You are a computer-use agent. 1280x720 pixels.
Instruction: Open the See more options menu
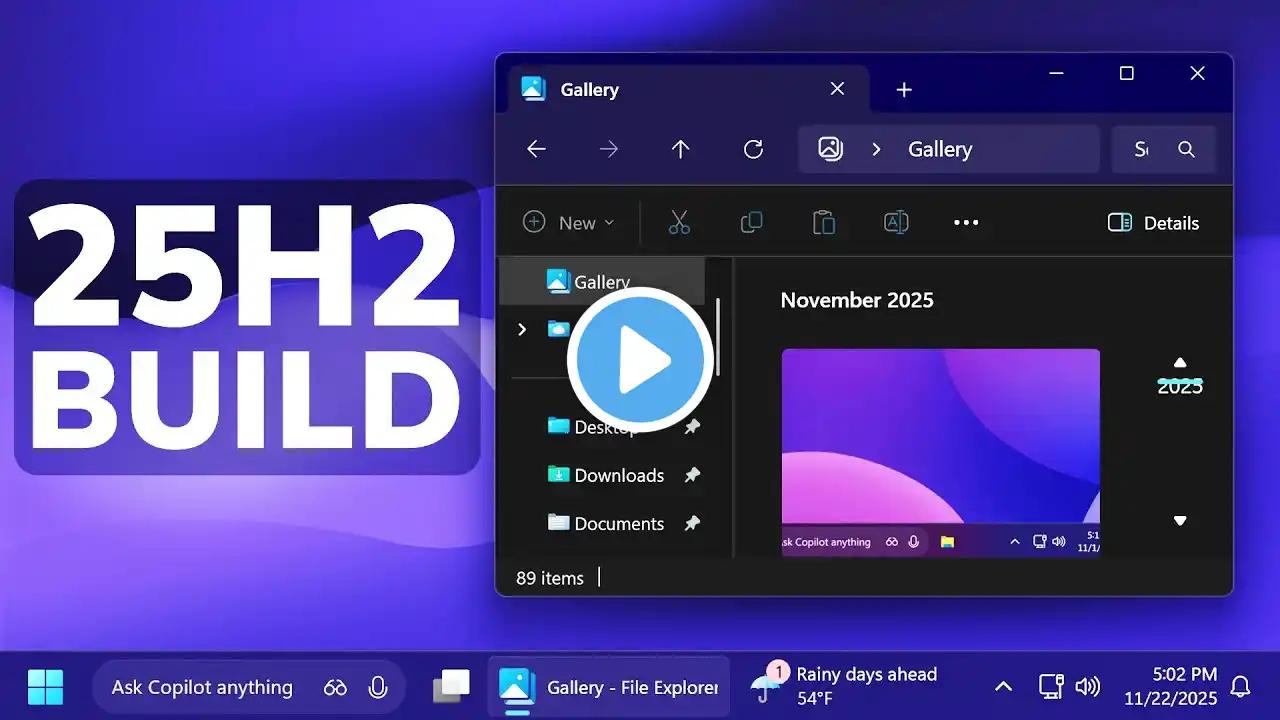(x=966, y=222)
